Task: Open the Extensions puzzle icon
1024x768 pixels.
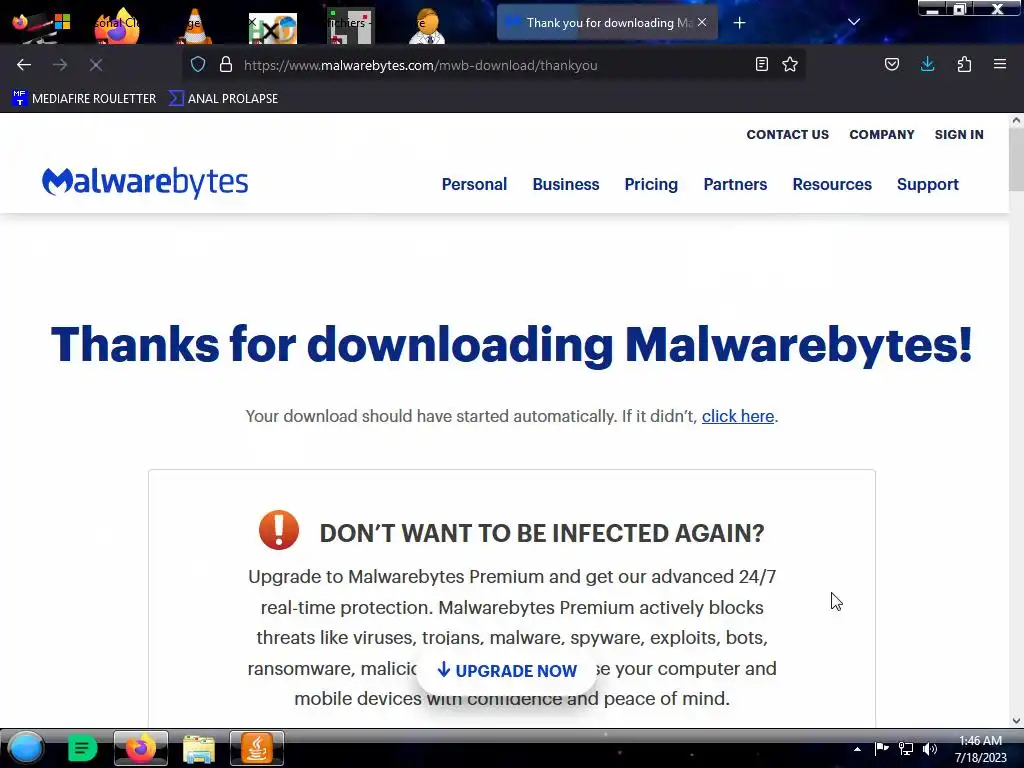Action: pos(964,65)
